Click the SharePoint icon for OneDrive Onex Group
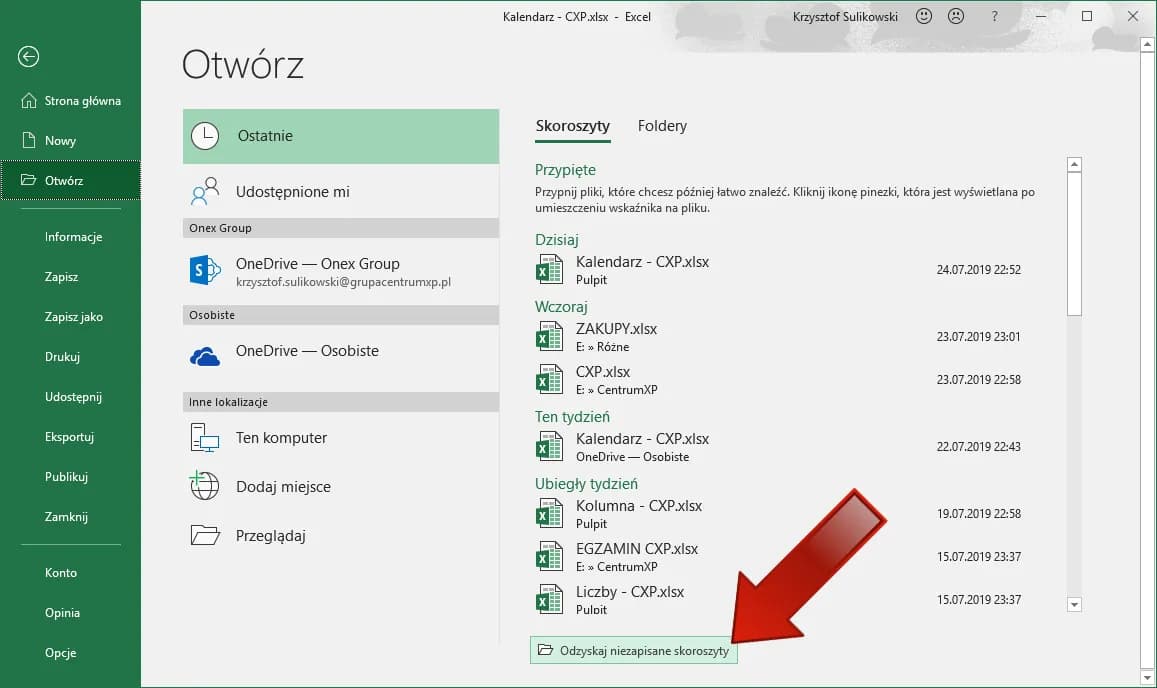 pyautogui.click(x=205, y=271)
